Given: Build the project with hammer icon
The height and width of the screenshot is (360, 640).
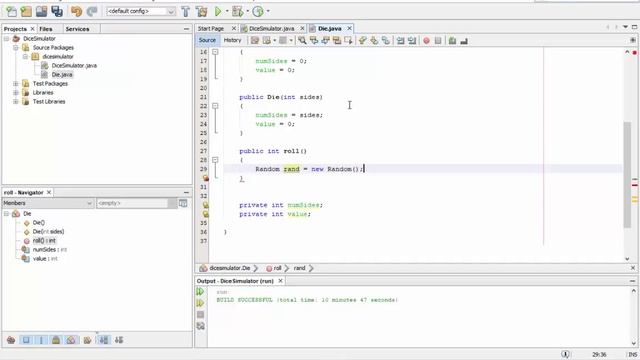Looking at the screenshot, I should [x=186, y=11].
